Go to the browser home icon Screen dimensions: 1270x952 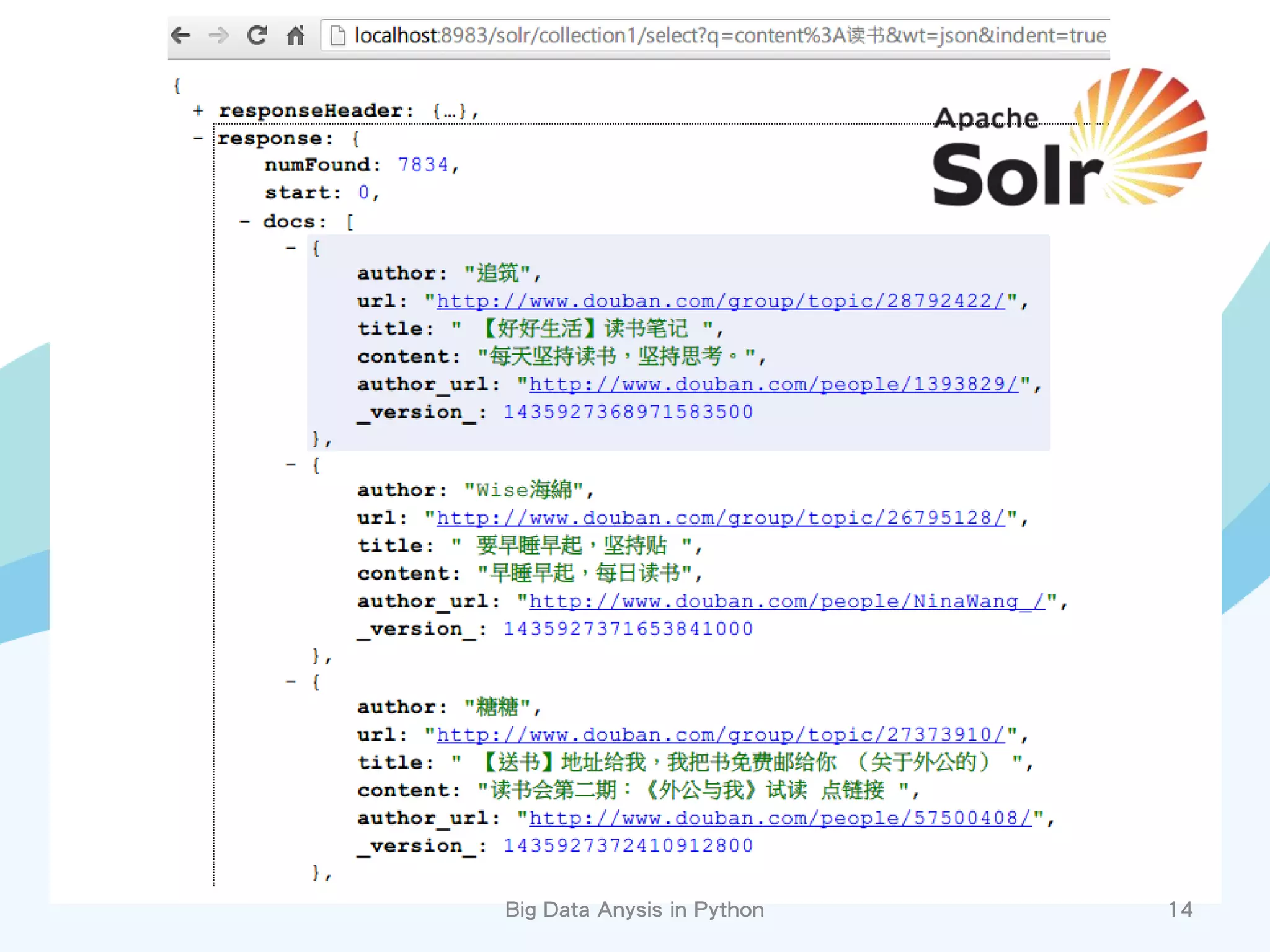click(x=296, y=35)
